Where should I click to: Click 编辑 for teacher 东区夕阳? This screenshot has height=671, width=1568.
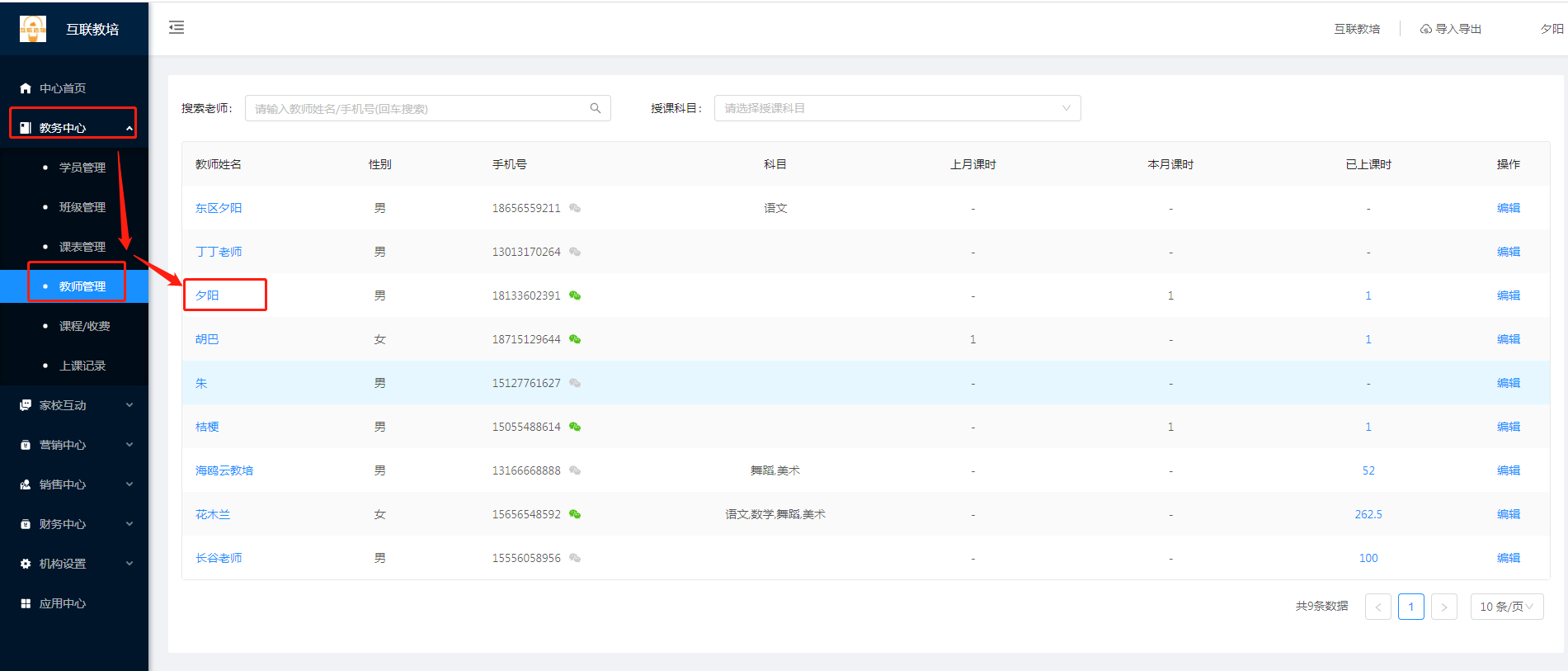click(x=1509, y=208)
